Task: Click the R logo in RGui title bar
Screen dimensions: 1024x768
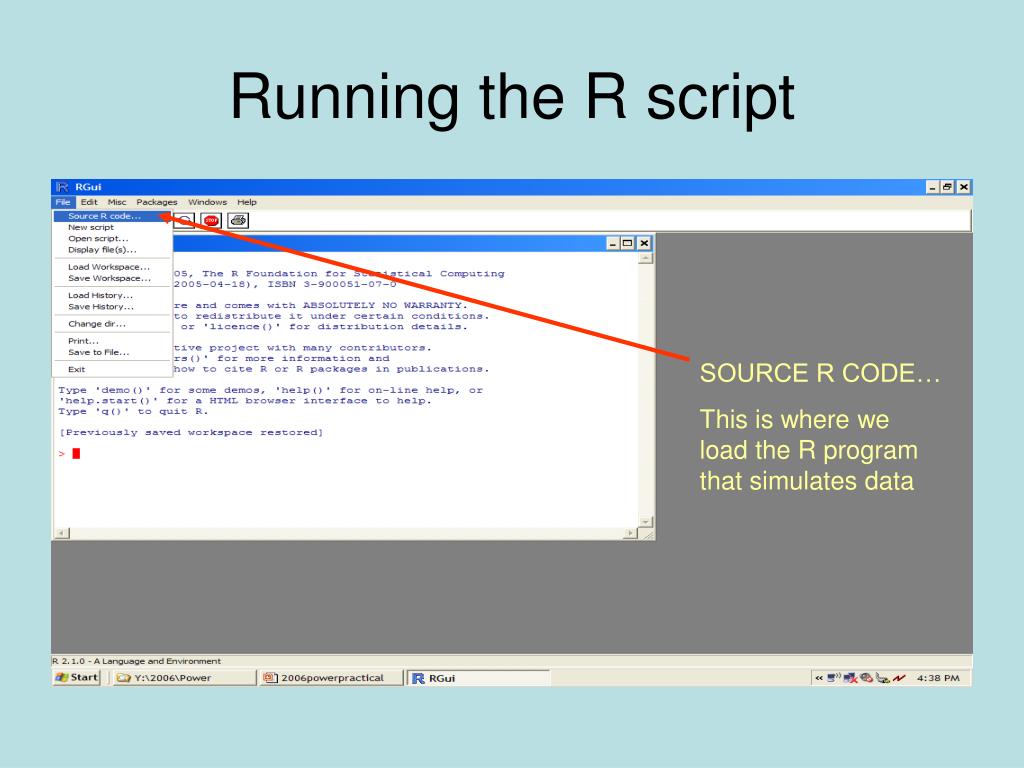Action: tap(62, 187)
